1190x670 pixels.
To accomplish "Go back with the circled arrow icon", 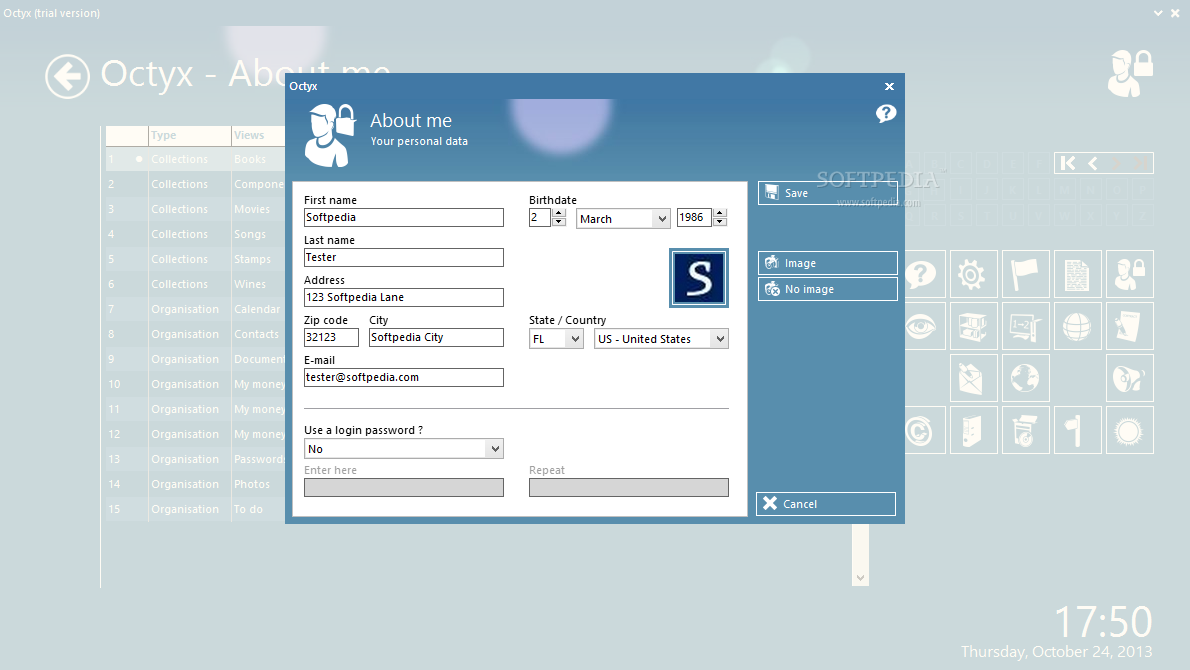I will click(x=68, y=77).
